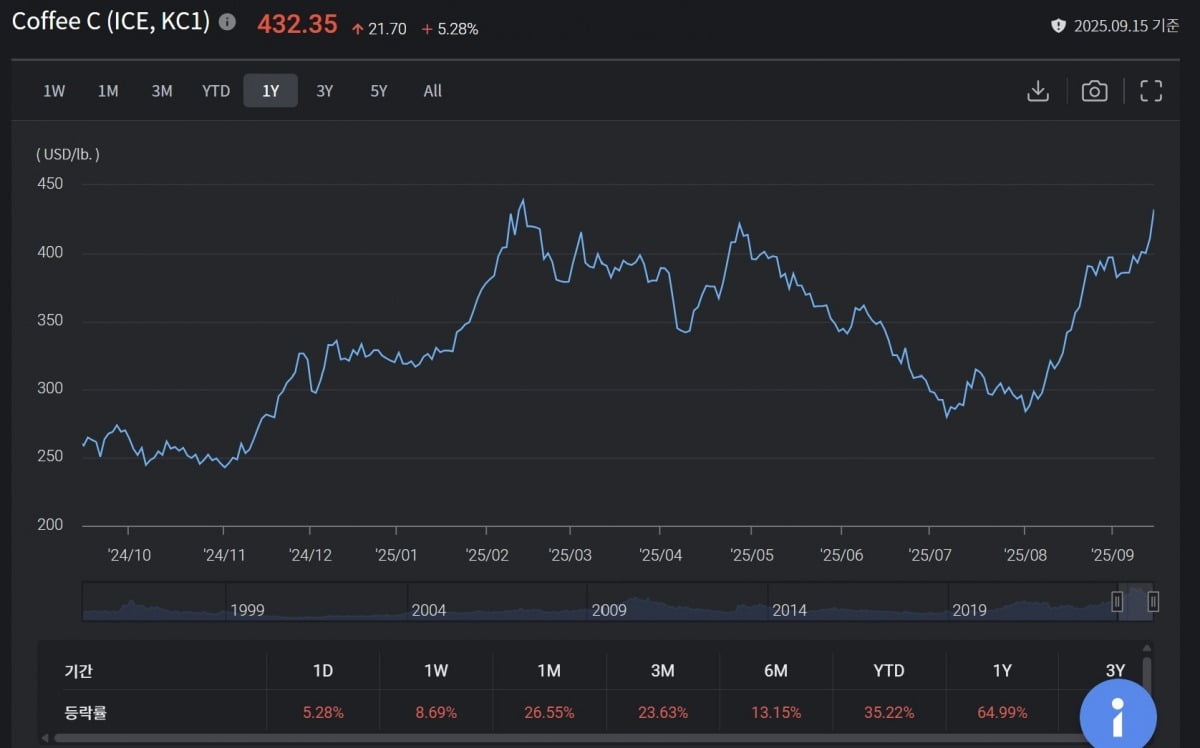This screenshot has width=1200, height=748.
Task: Switch chart to 3Y range
Action: 324,91
